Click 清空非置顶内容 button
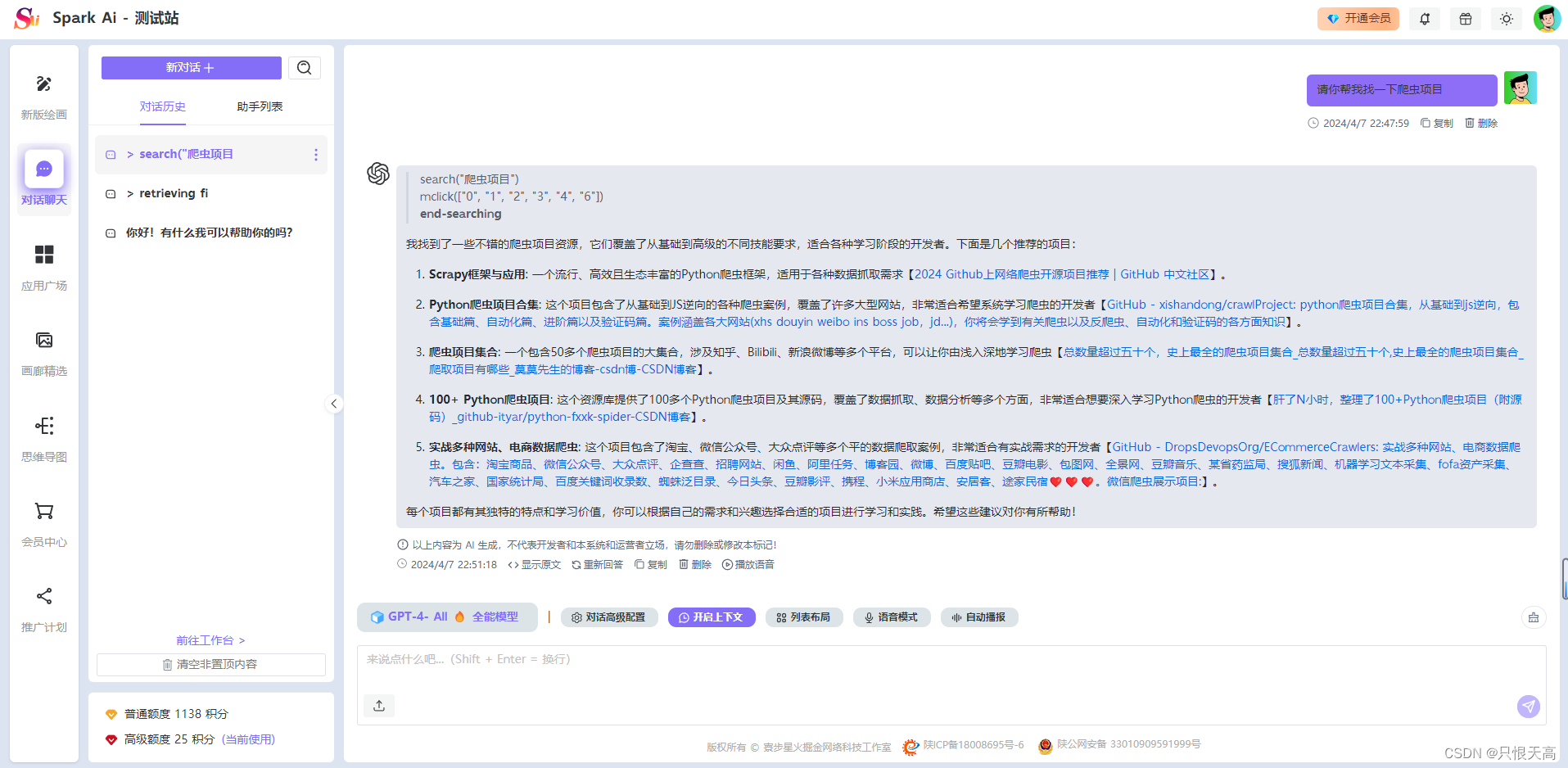Image resolution: width=1568 pixels, height=768 pixels. tap(210, 665)
